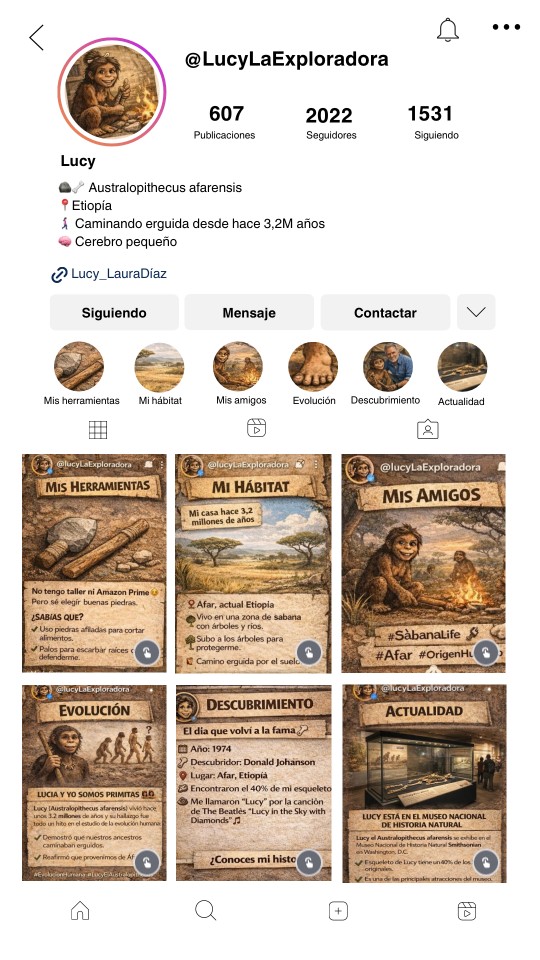Open the Lucy_LauraDíaz profile link
This screenshot has height=960, width=540.
click(119, 274)
